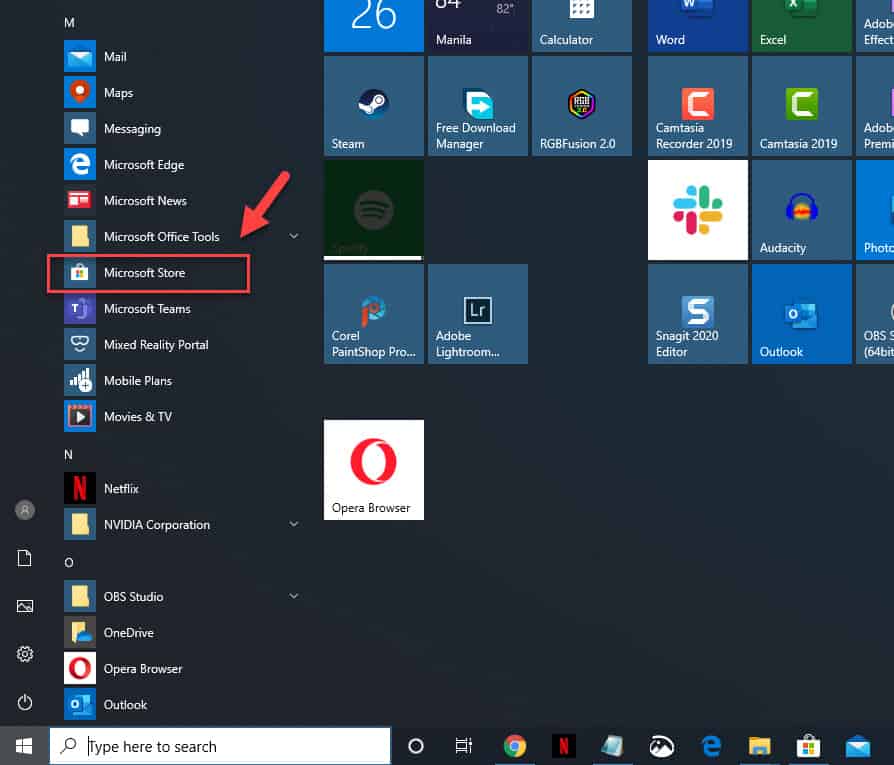Image resolution: width=894 pixels, height=765 pixels.
Task: Launch the Camtasia 2019 tile
Action: pos(802,105)
